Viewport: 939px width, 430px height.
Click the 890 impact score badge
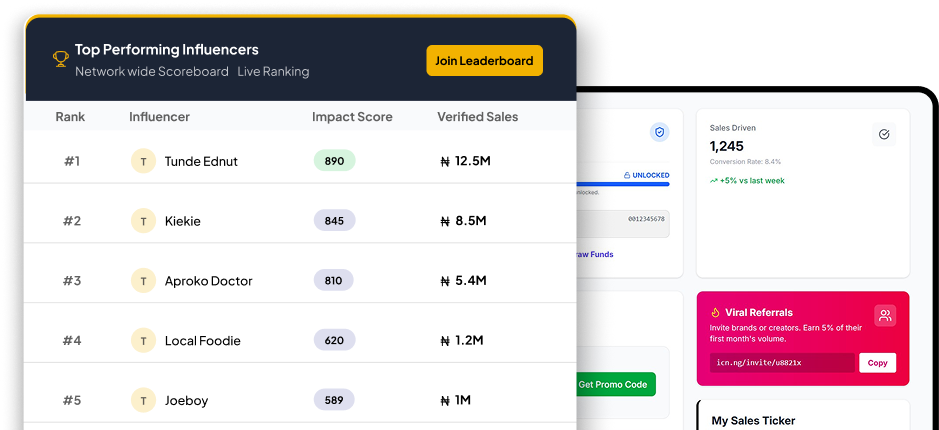point(334,161)
